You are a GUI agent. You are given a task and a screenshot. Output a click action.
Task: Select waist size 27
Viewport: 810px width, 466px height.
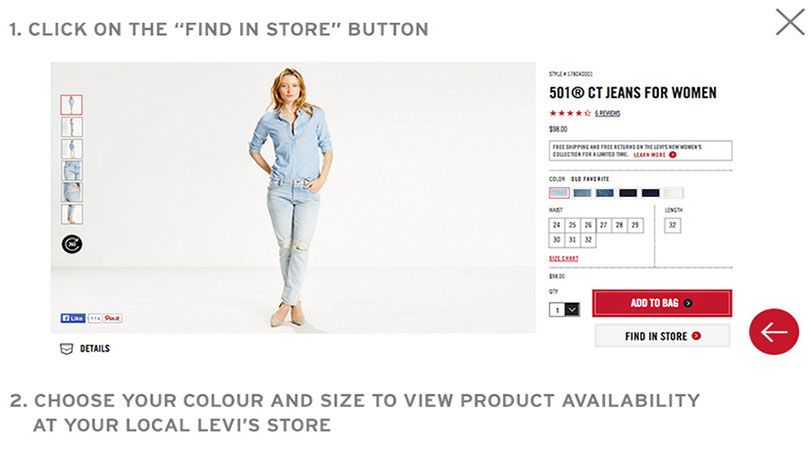click(603, 225)
